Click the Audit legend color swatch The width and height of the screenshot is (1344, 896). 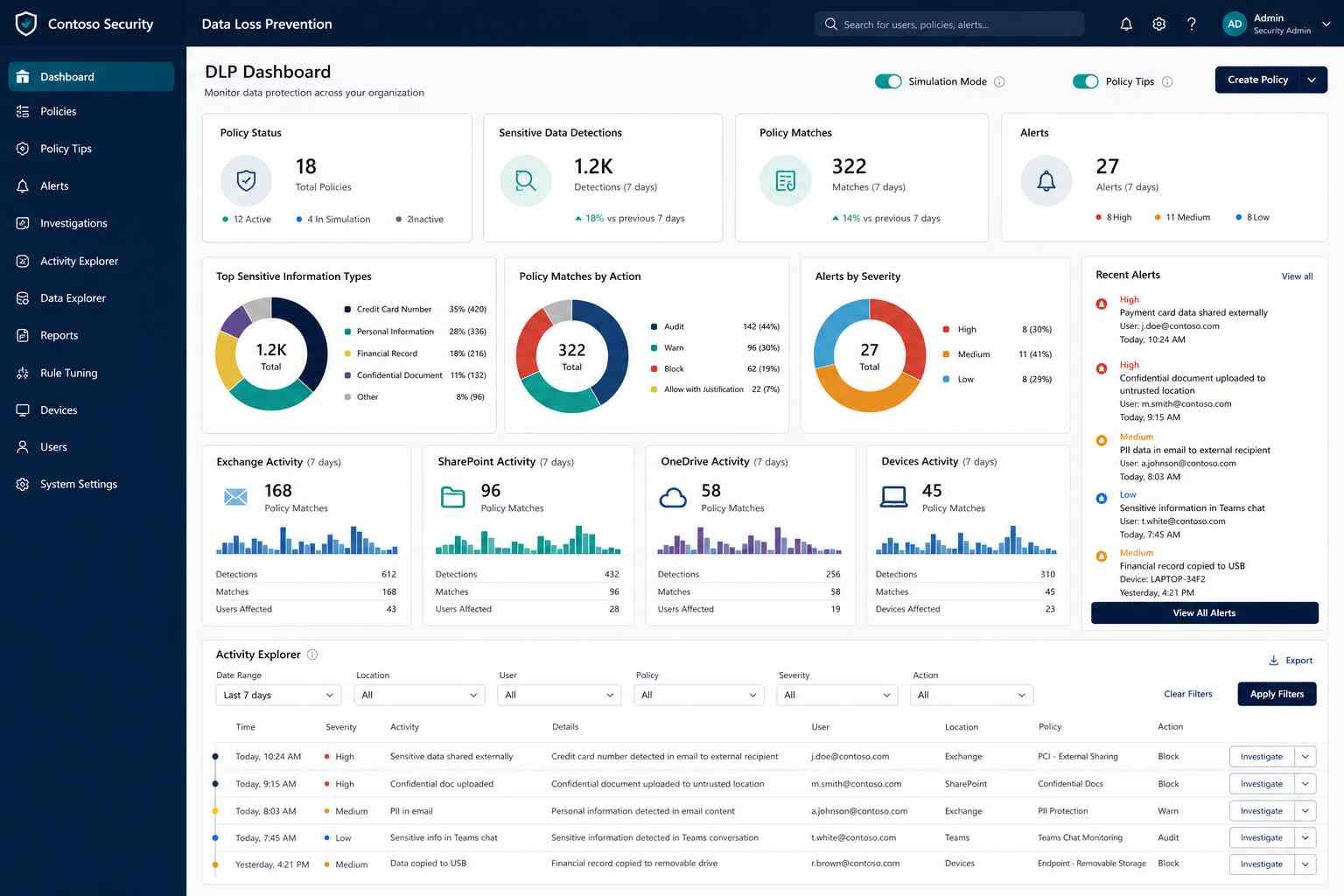tap(654, 326)
